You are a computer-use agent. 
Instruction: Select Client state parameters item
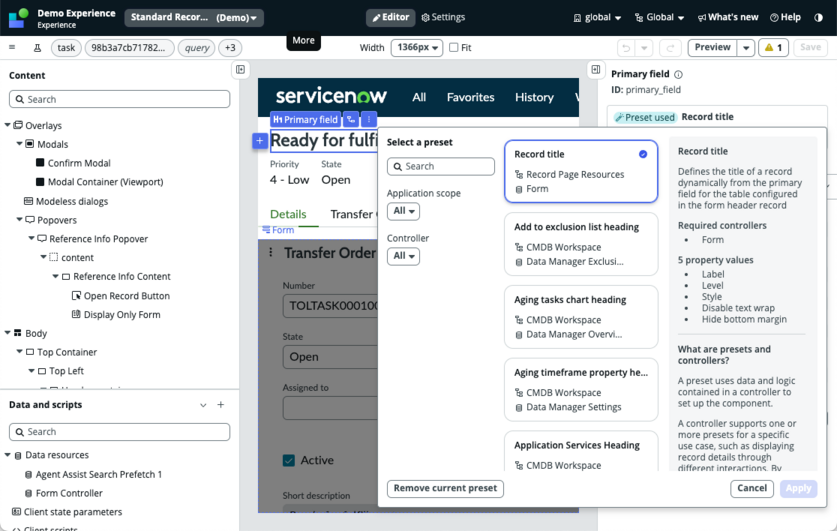pyautogui.click(x=73, y=512)
